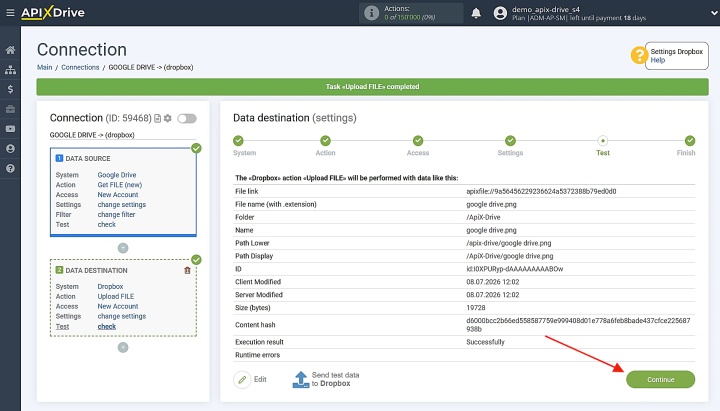This screenshot has height=411, width=720.
Task: Select the Content hash value
Action: (x=578, y=325)
